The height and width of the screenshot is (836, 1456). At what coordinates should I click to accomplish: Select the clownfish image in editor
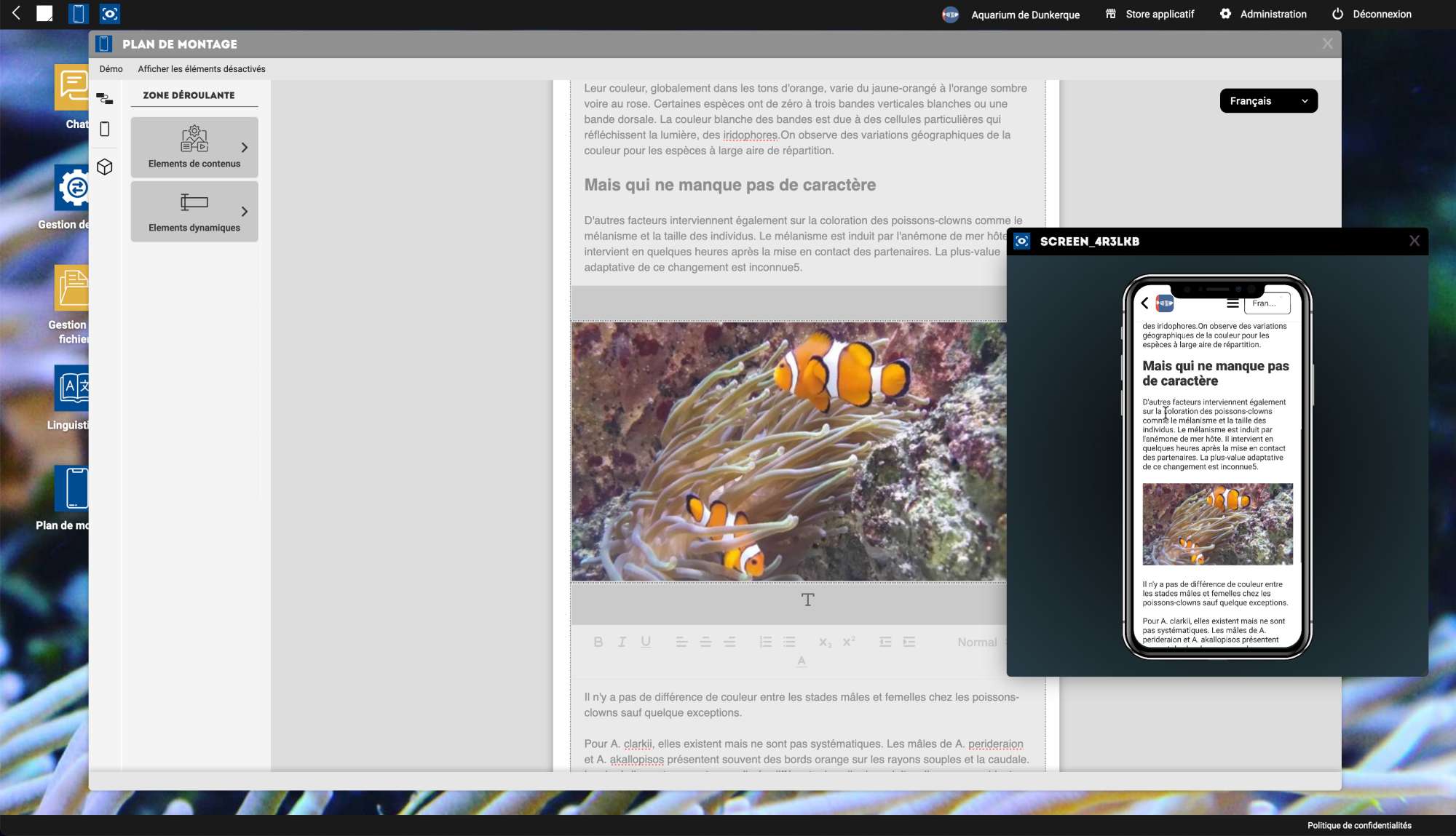point(788,451)
